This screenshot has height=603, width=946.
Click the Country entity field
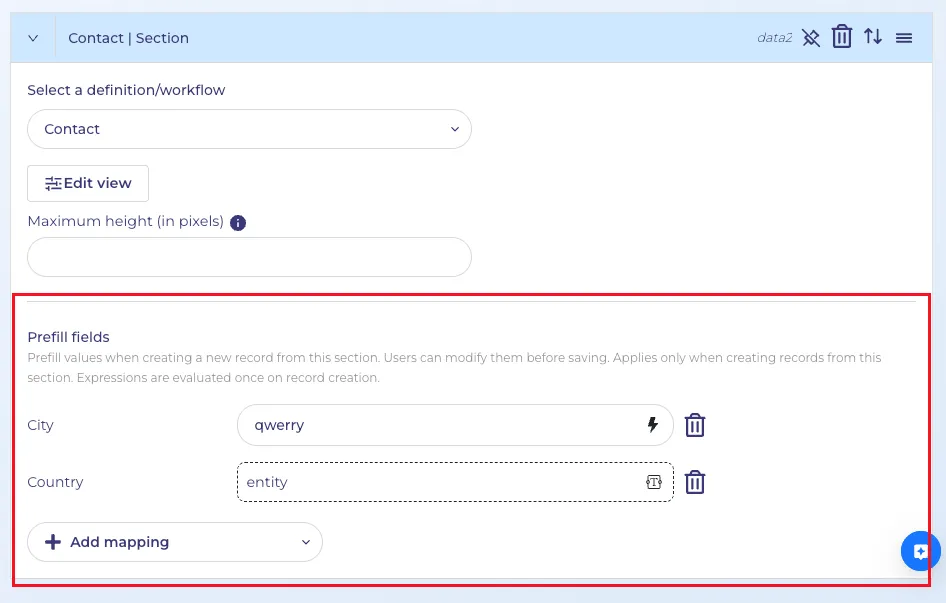point(455,482)
